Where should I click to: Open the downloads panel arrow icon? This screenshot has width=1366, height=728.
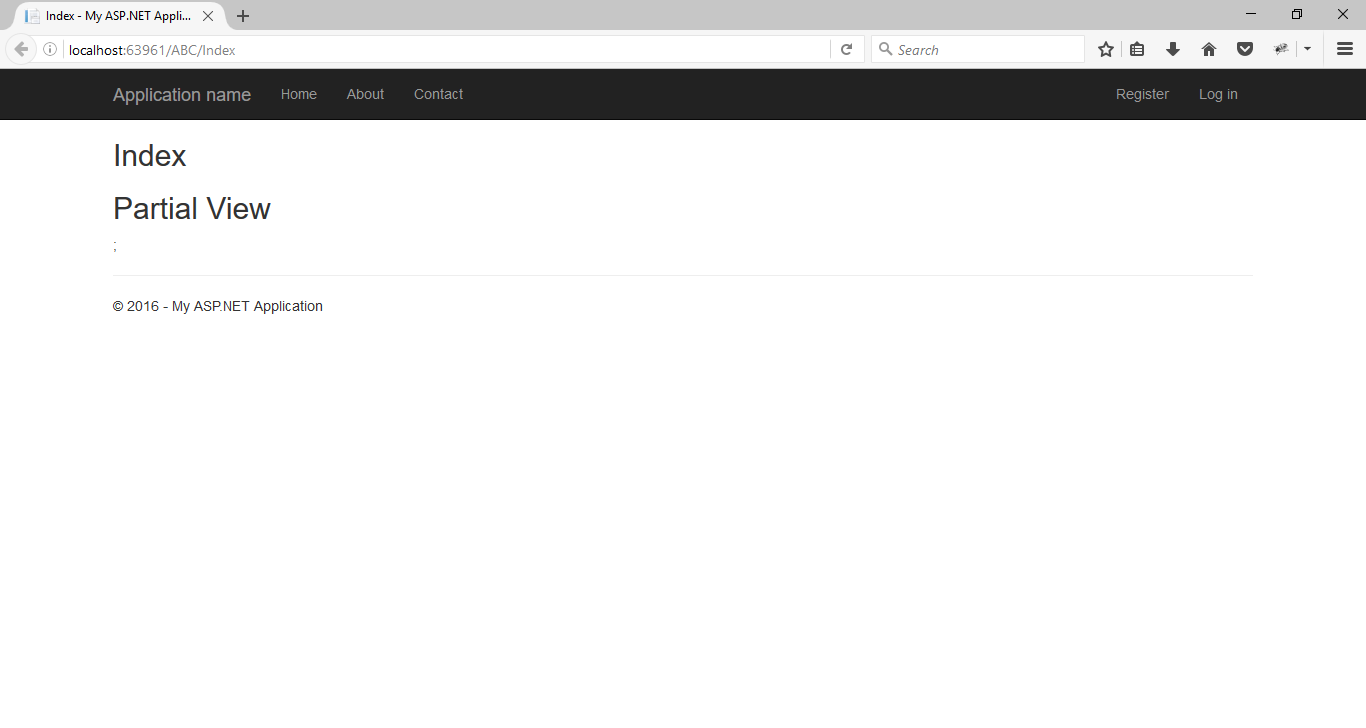coord(1172,48)
